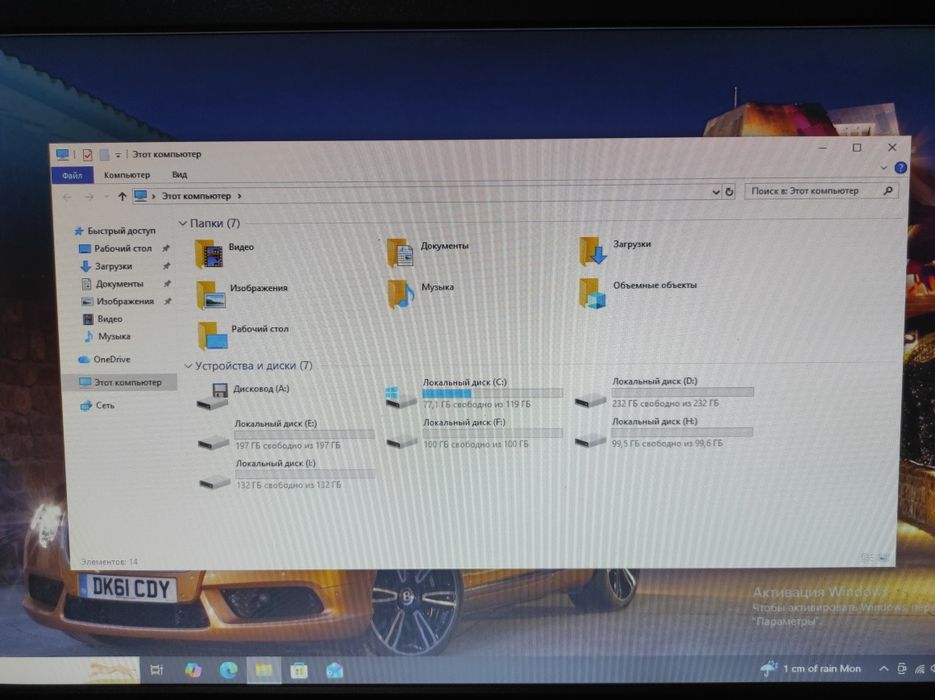Viewport: 935px width, 700px height.
Task: Click the E: drive usage bar
Action: pos(304,434)
